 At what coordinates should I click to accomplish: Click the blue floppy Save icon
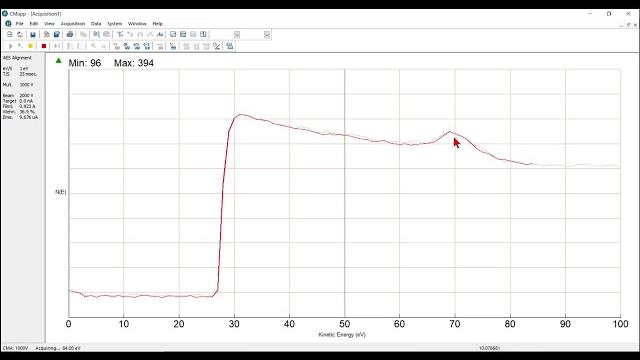[x=33, y=35]
